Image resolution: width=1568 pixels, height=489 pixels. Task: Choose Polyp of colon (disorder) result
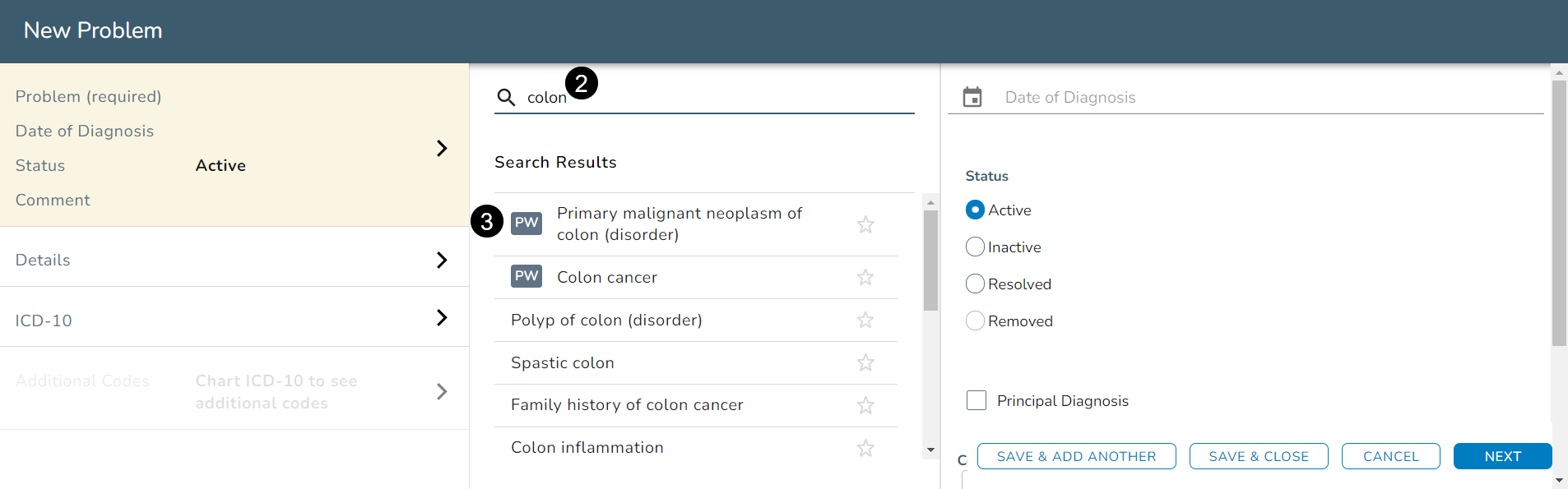click(606, 321)
